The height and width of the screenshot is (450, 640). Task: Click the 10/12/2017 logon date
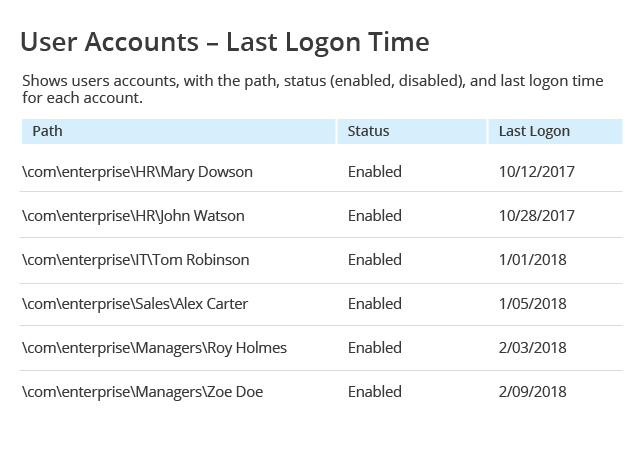(x=537, y=172)
